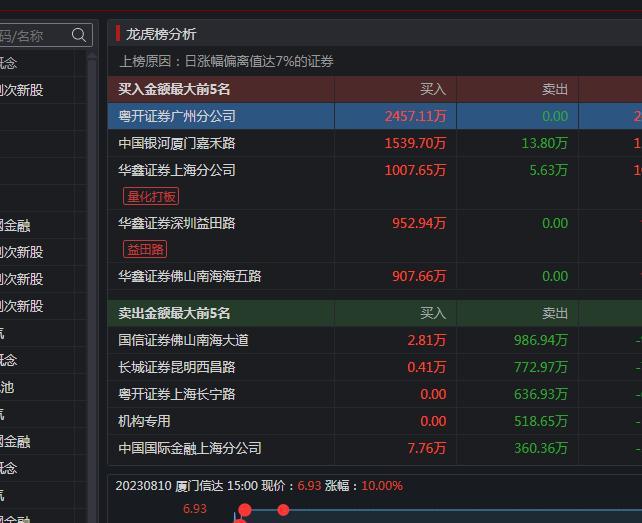Select the 机构专用 row
The height and width of the screenshot is (523, 642).
click(x=375, y=421)
